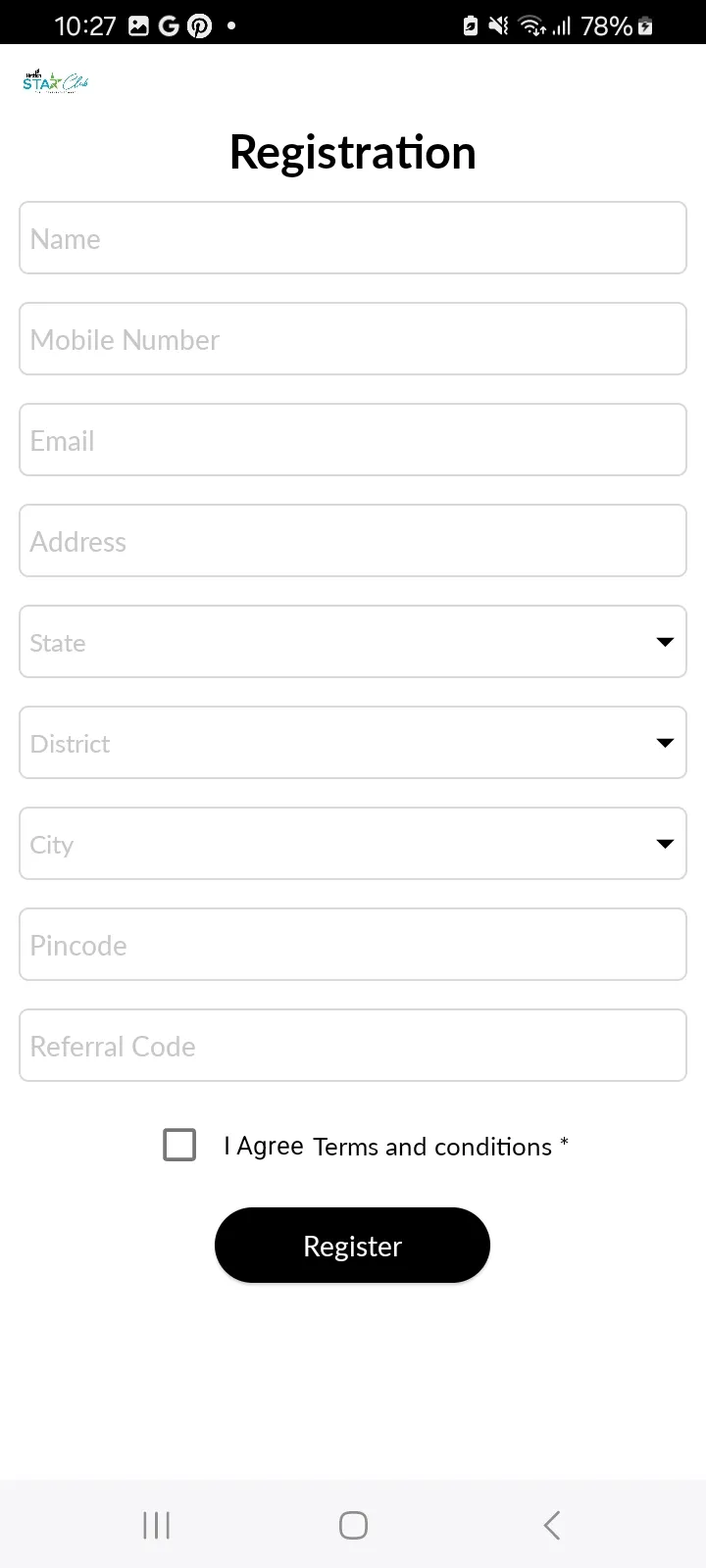Screen dimensions: 706x1568
Task: Tap the Google notification icon
Action: pos(169,26)
